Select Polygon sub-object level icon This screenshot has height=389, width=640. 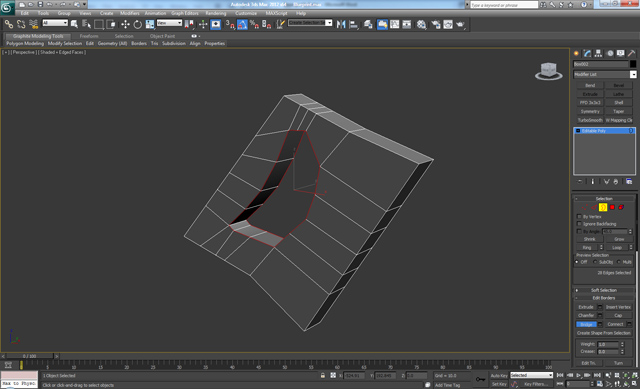[x=612, y=207]
